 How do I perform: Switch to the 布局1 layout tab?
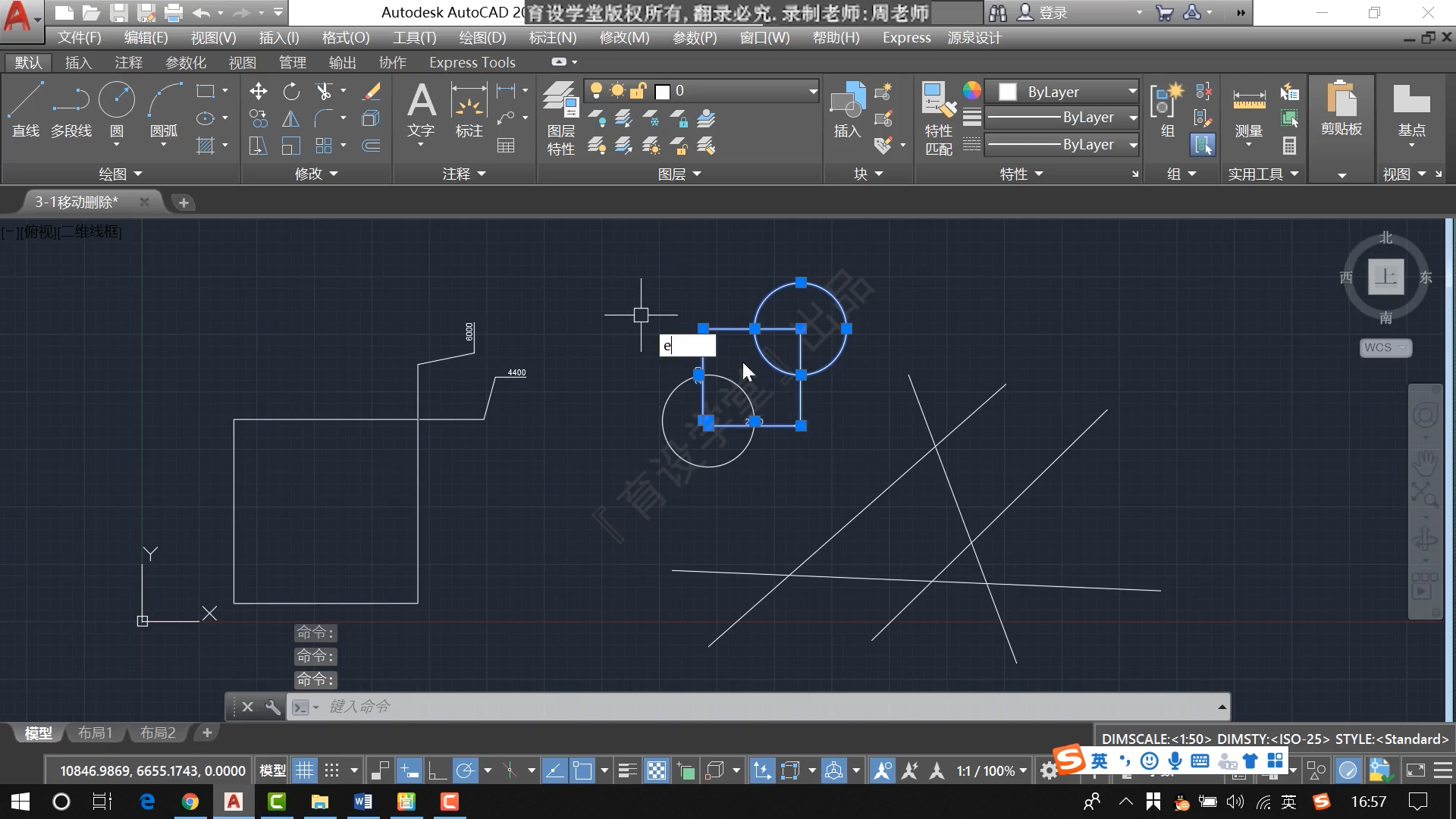pyautogui.click(x=95, y=733)
